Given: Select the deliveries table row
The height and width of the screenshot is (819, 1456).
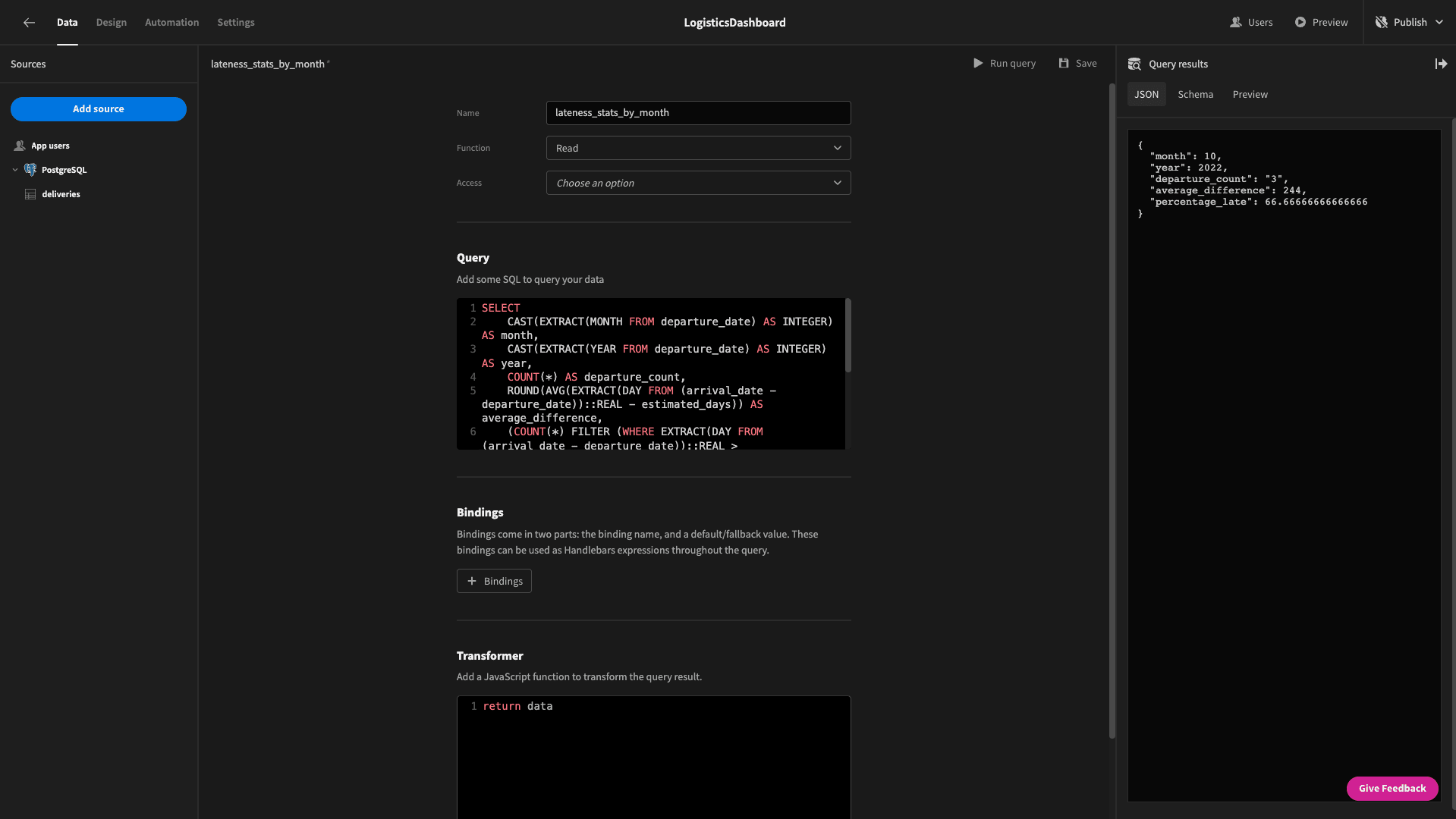Looking at the screenshot, I should tap(99, 195).
